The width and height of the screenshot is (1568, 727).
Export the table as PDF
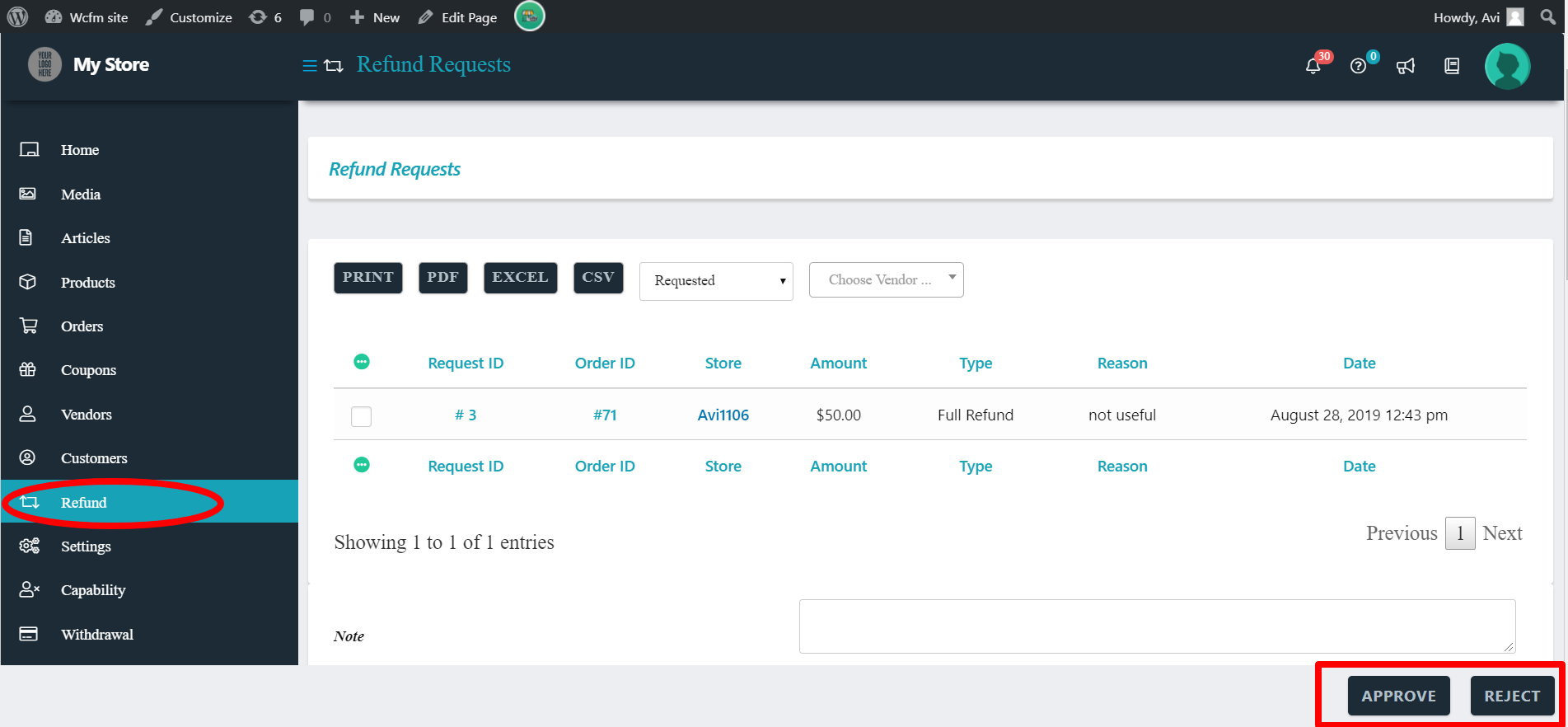pos(442,278)
